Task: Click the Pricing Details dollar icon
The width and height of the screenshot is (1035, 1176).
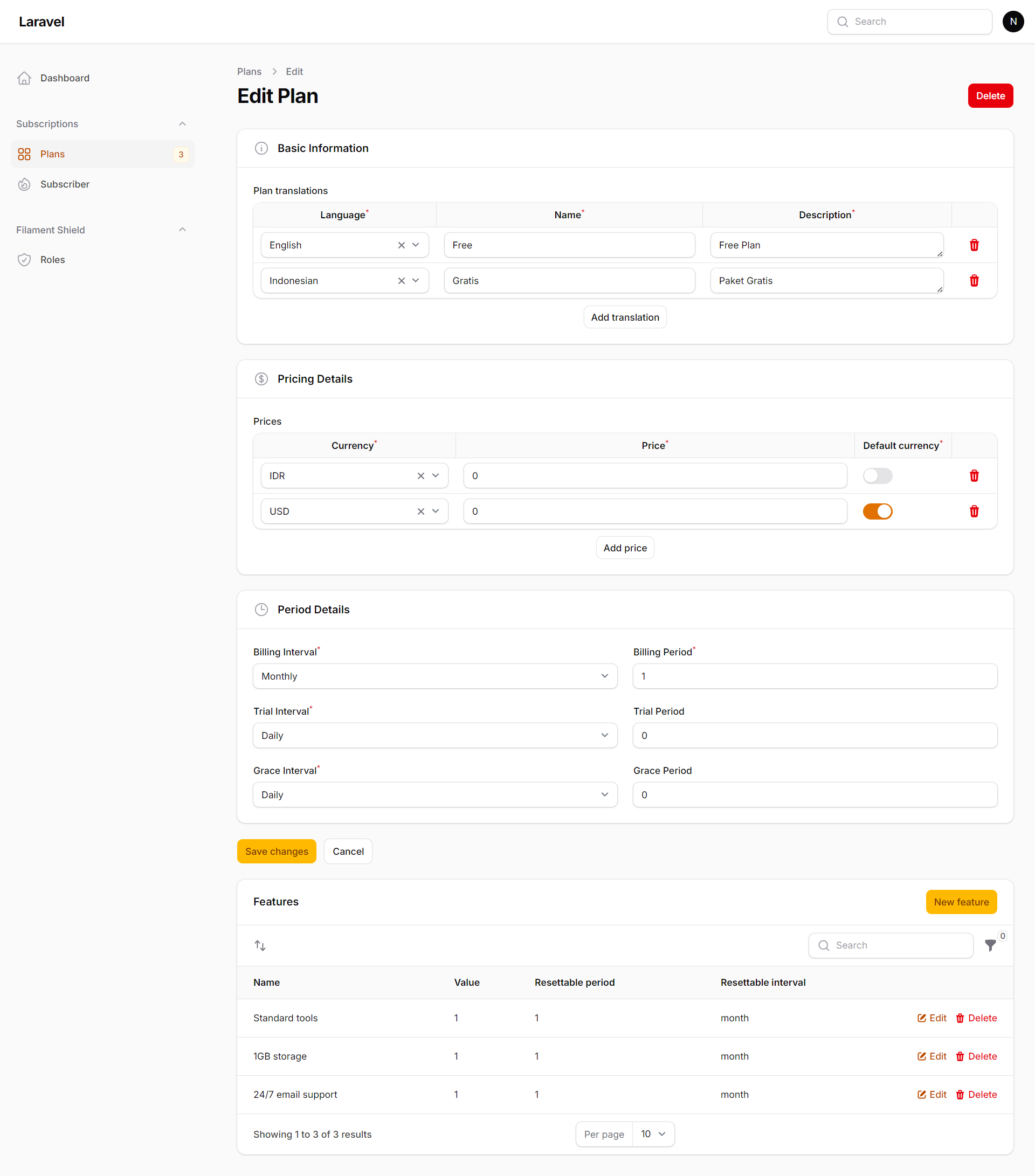Action: (x=261, y=379)
